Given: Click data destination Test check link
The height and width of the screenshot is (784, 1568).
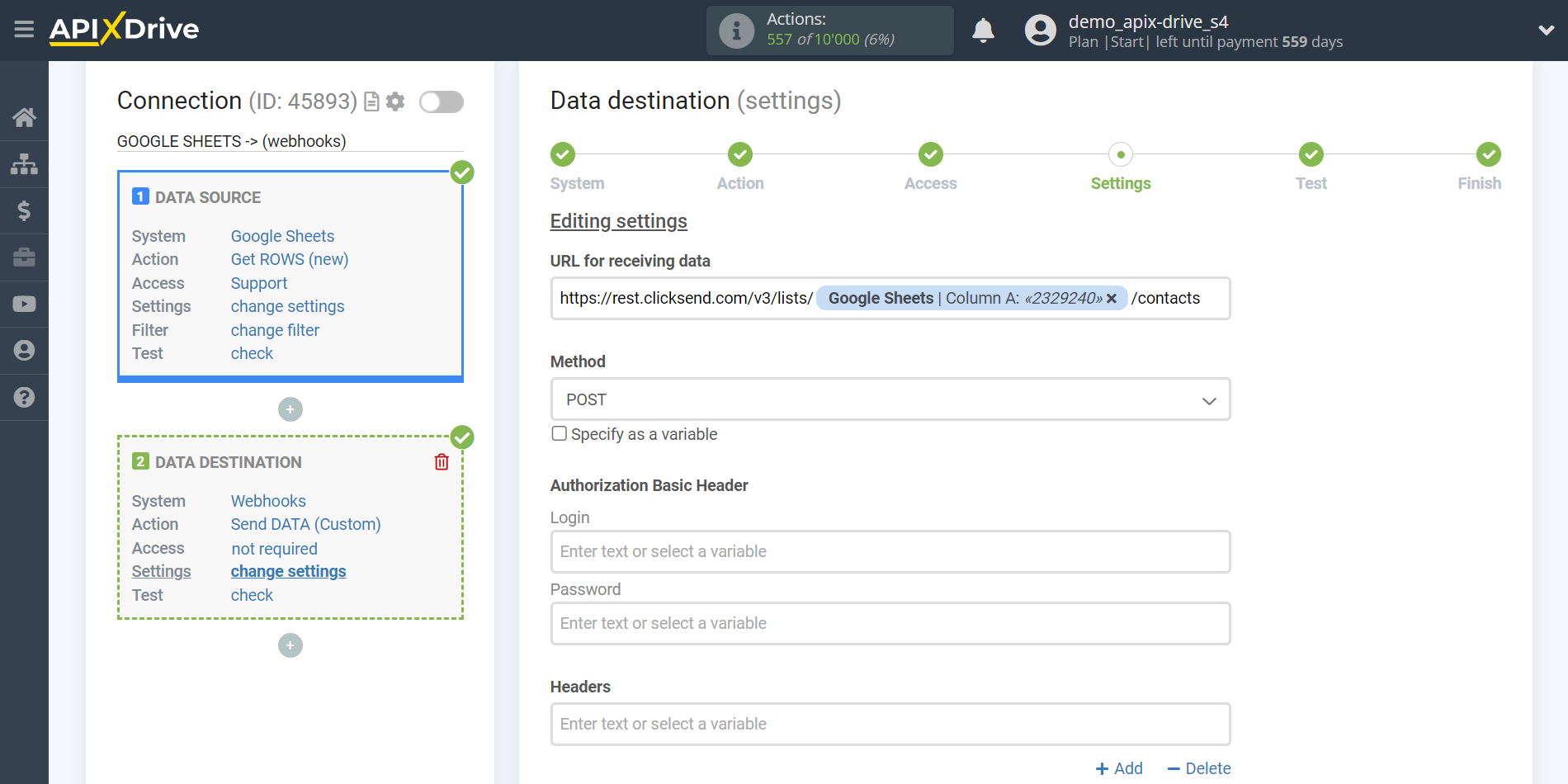Looking at the screenshot, I should click(252, 595).
